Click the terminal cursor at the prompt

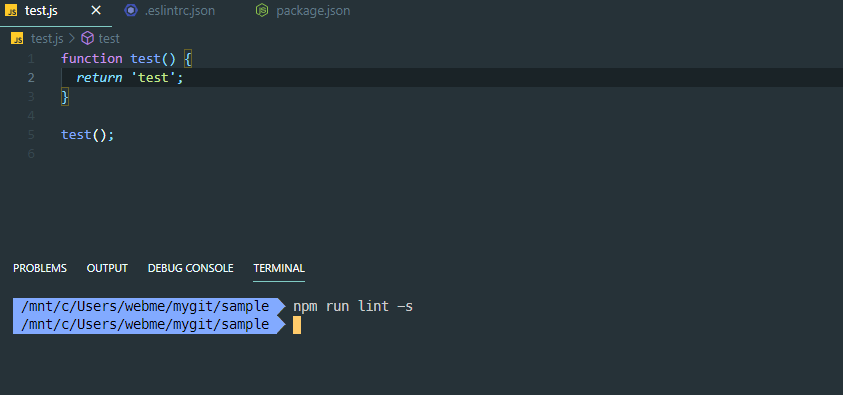(x=297, y=325)
